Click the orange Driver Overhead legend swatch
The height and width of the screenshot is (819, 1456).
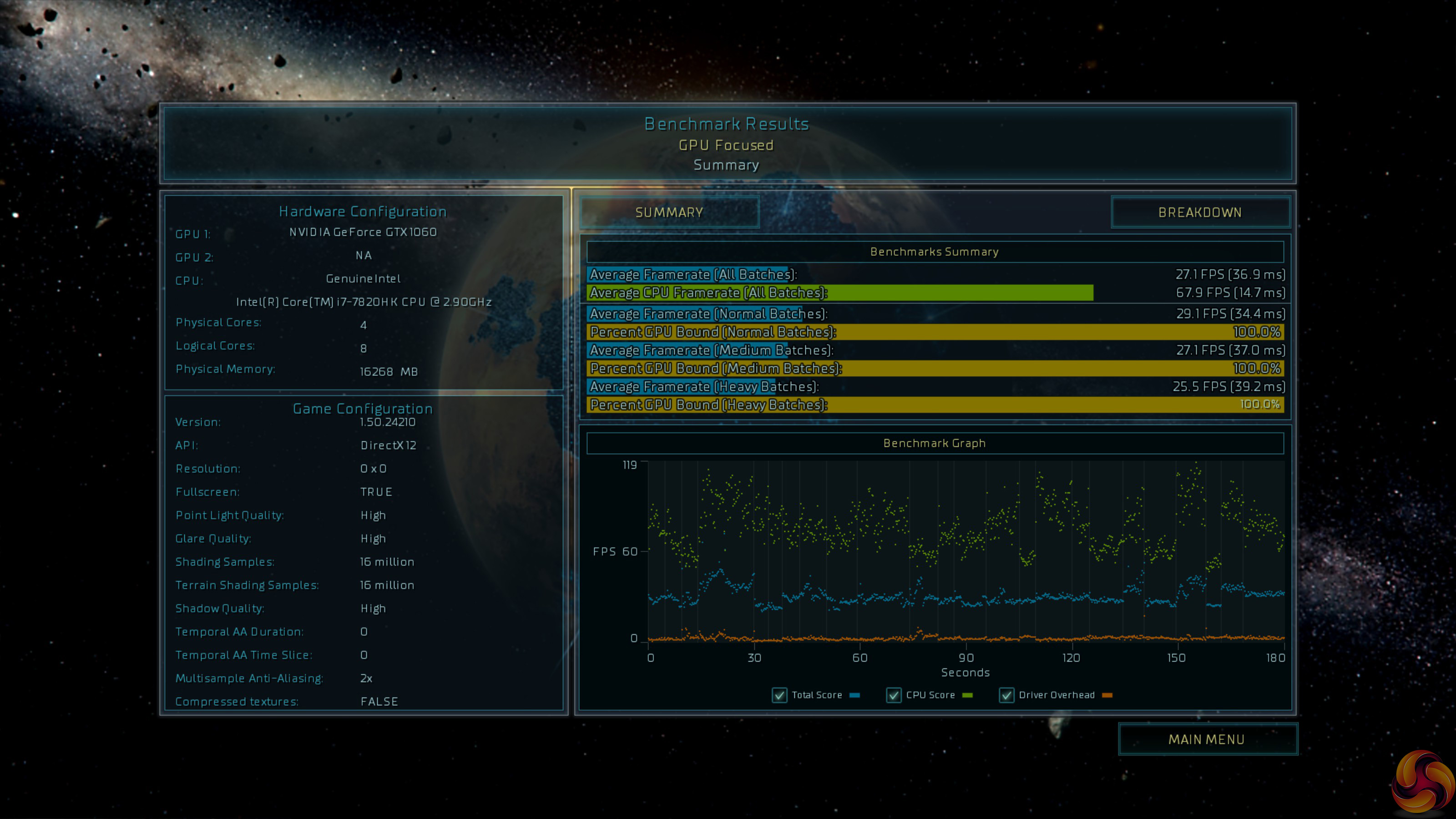tap(1107, 695)
